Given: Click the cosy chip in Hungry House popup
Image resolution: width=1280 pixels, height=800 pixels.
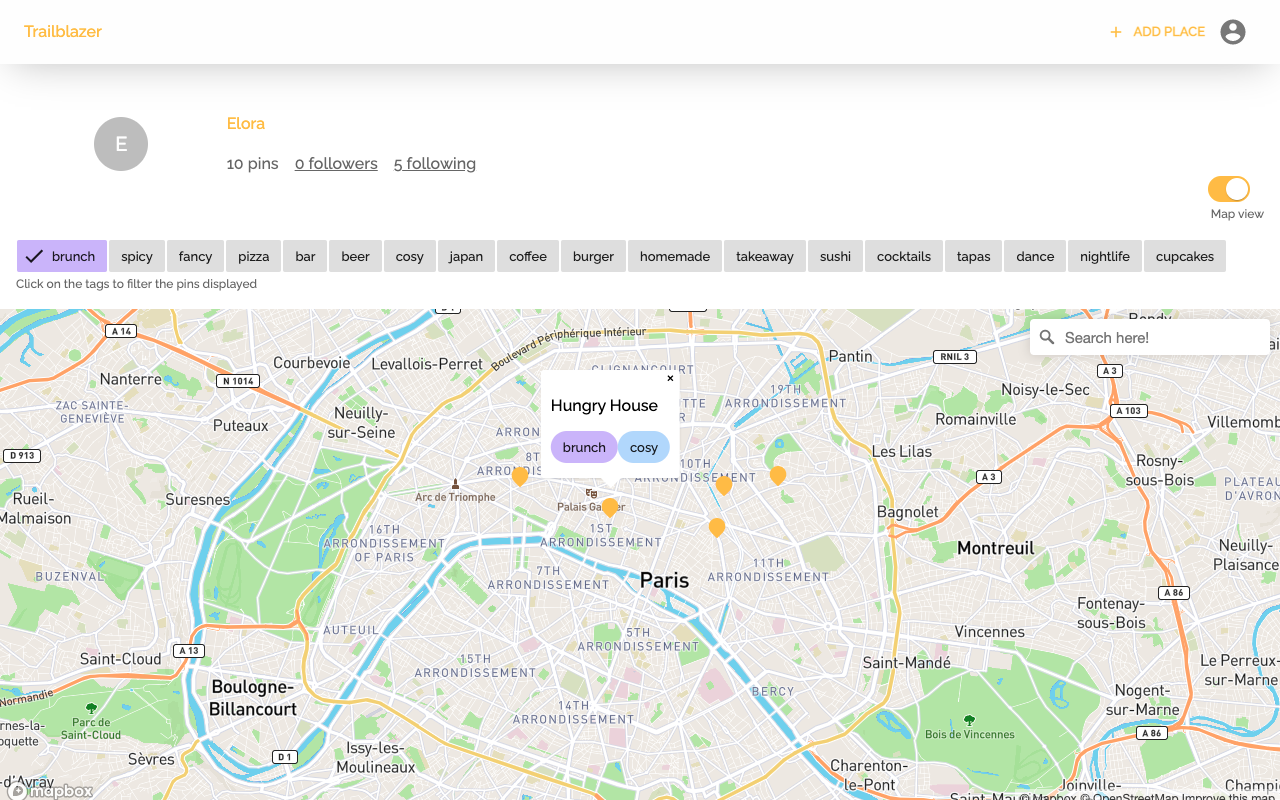Looking at the screenshot, I should pos(644,447).
